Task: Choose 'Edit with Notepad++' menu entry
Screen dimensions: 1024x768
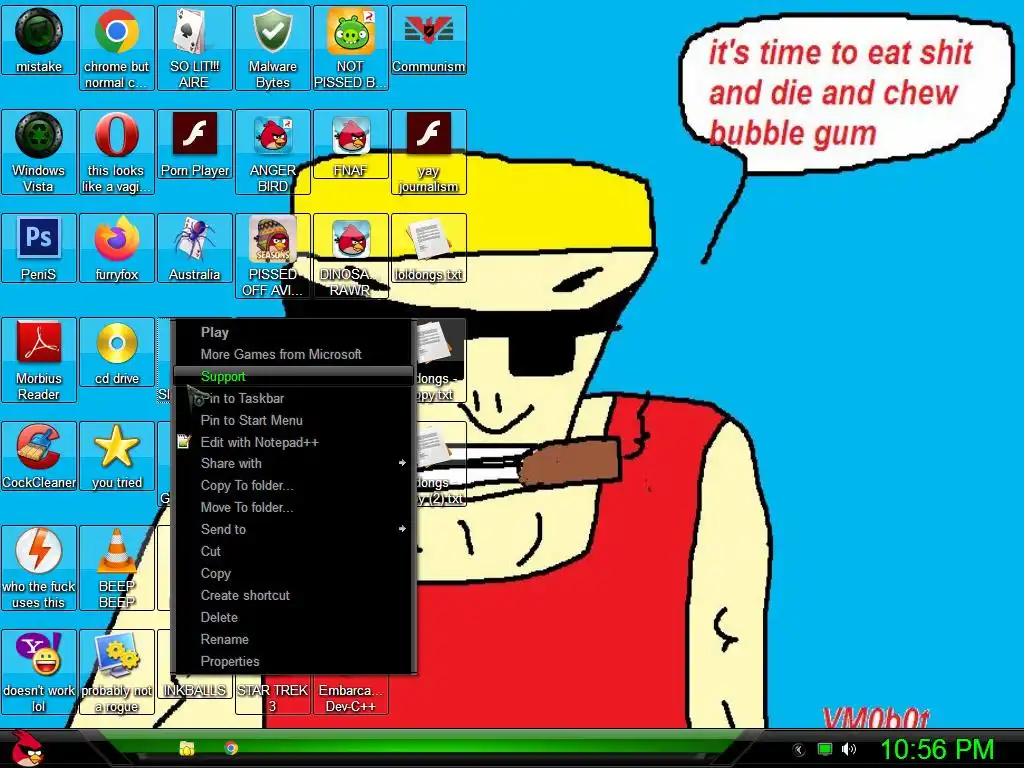Action: click(293, 442)
